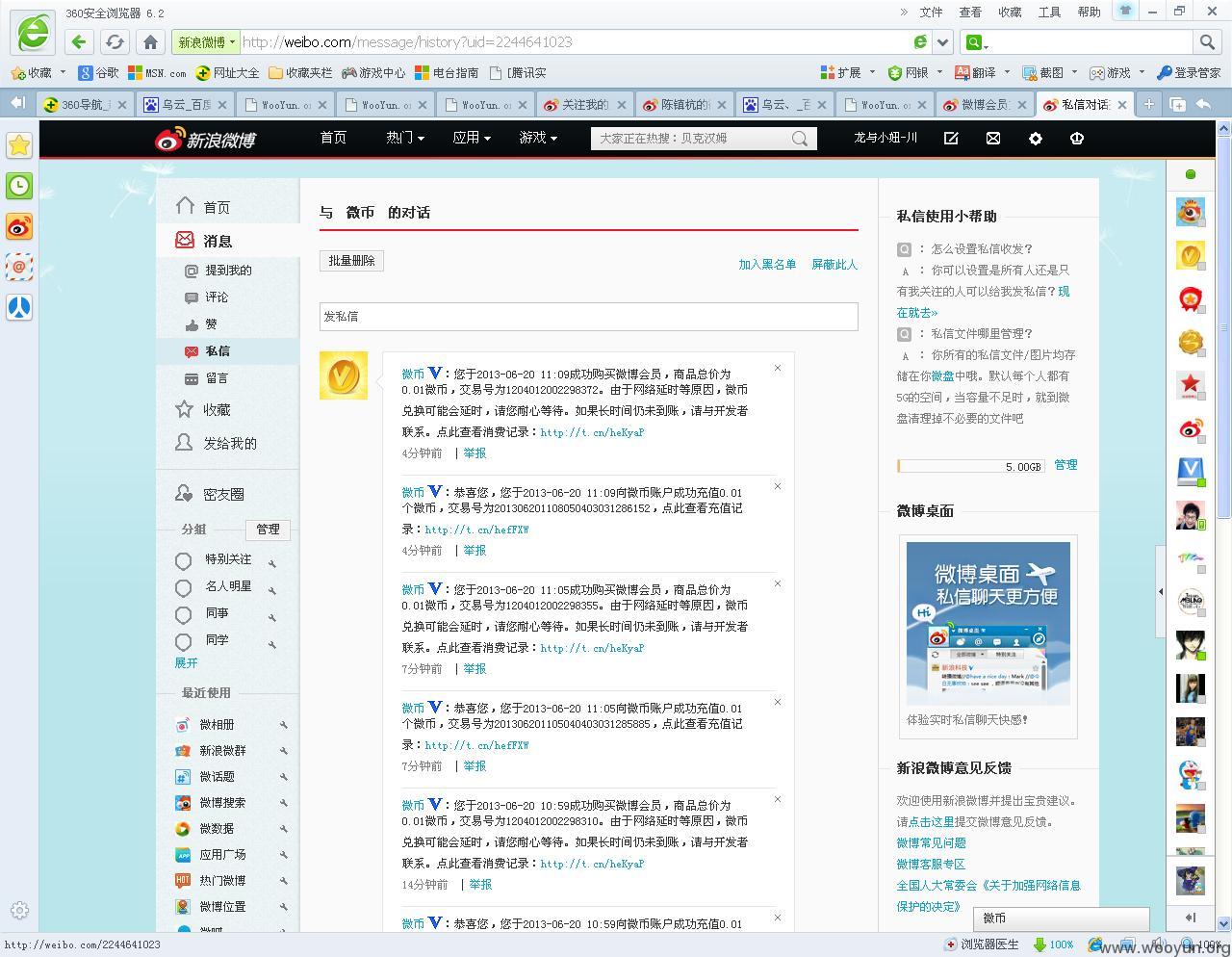Select the 同事 group circle
Screen dimensions: 1232x957
pos(184,614)
